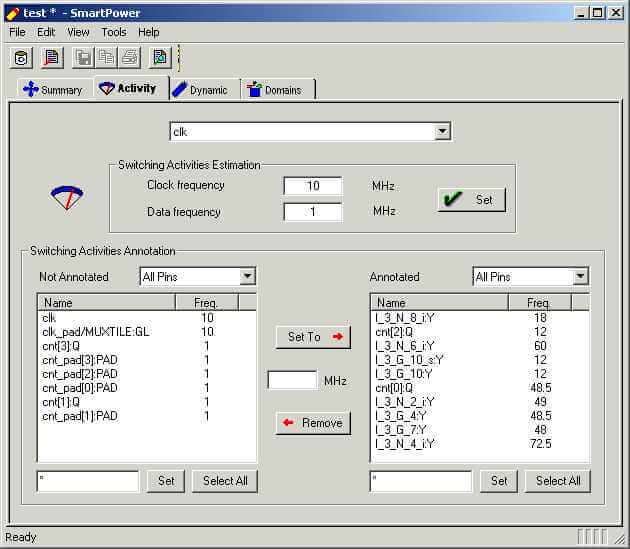Select the I_3_G_10_s:Y annotated row
Viewport: 630px width, 549px height.
click(480, 360)
